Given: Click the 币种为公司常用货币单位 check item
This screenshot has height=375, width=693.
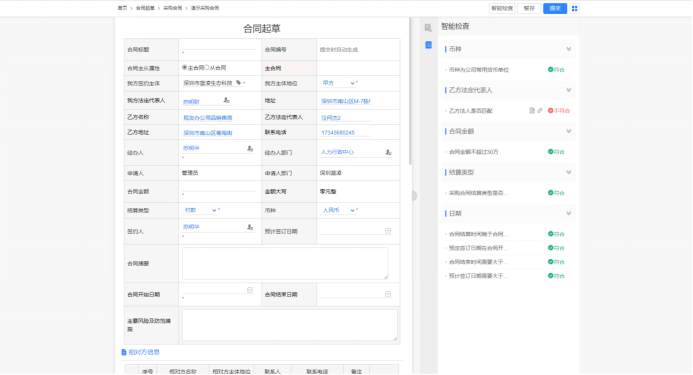Looking at the screenshot, I should tap(479, 69).
